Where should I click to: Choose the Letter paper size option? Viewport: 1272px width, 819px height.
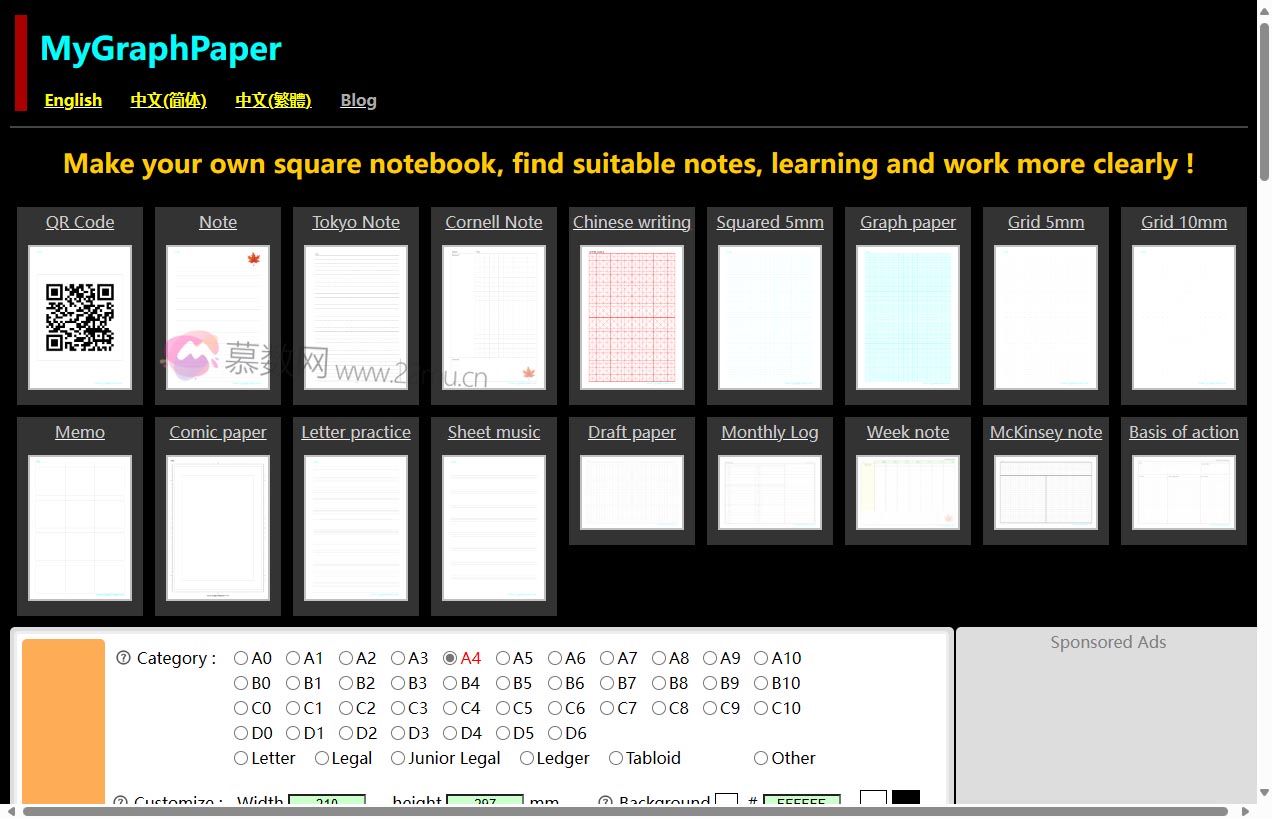tap(240, 758)
